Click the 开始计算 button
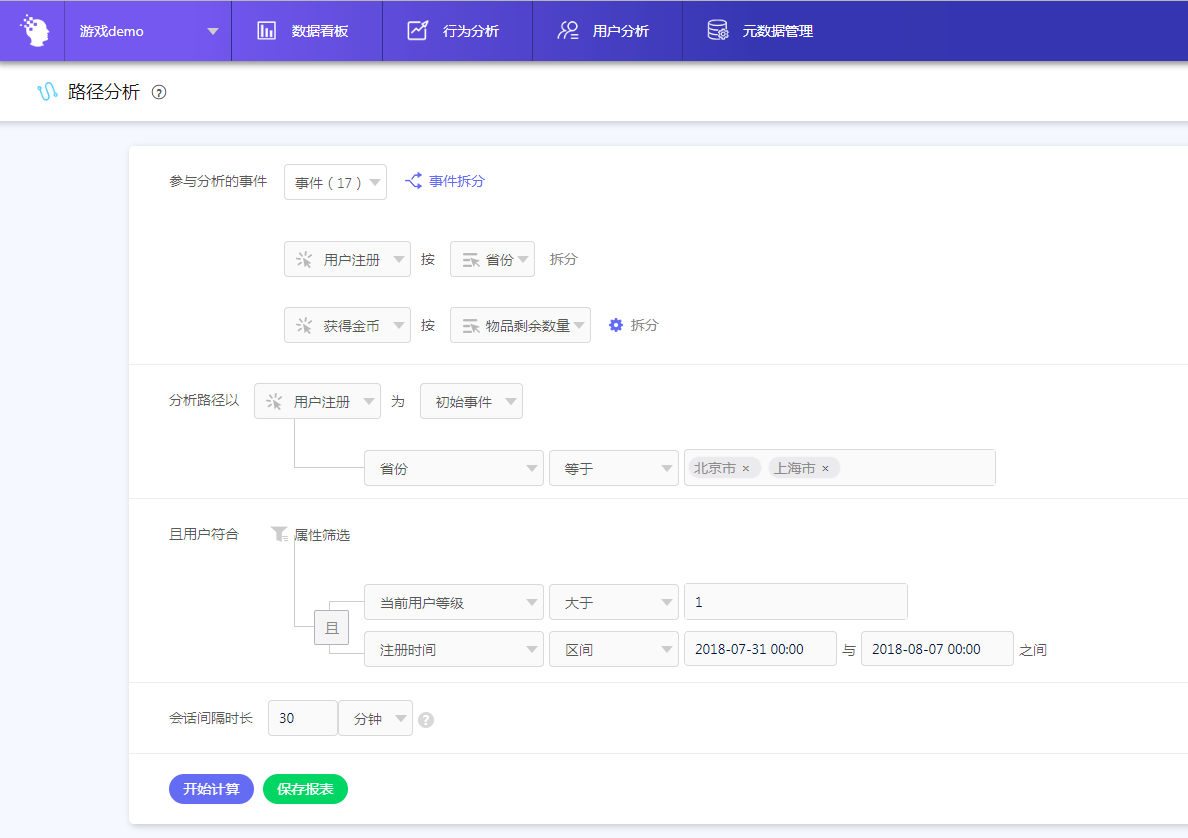This screenshot has height=838, width=1188. click(x=211, y=789)
